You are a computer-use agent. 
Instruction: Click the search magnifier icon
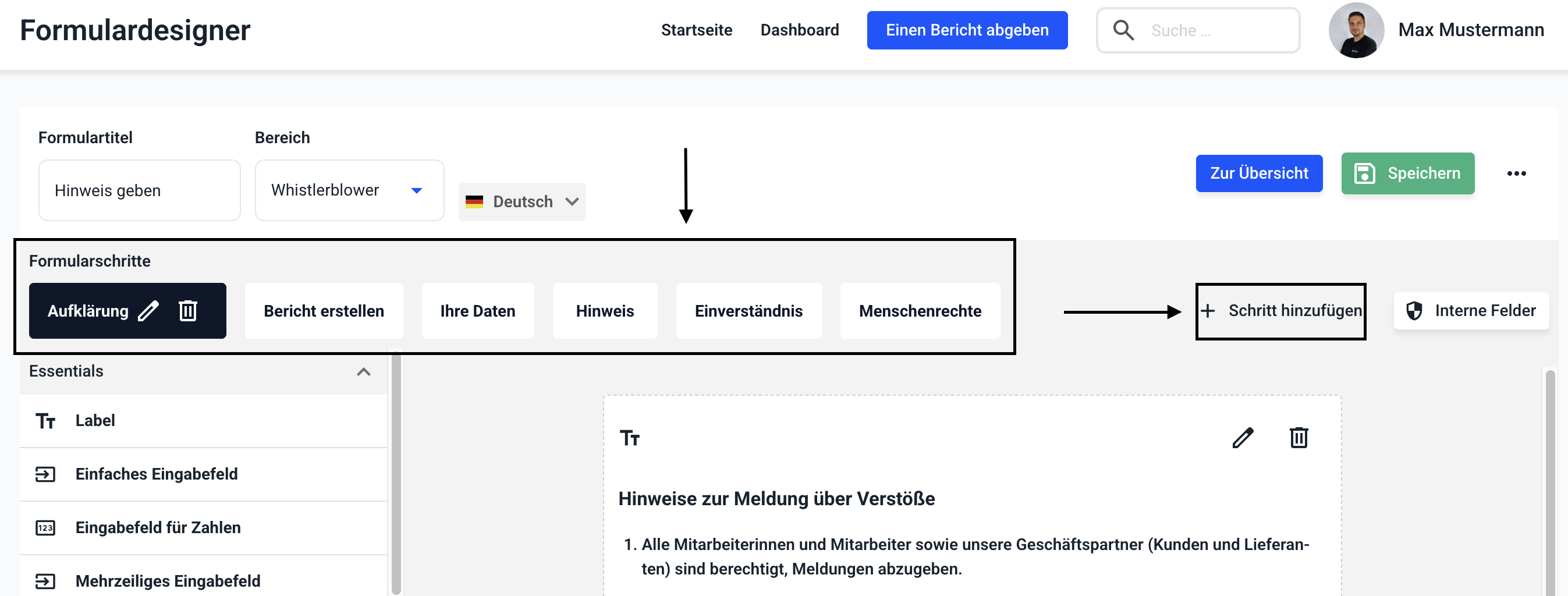click(x=1123, y=30)
